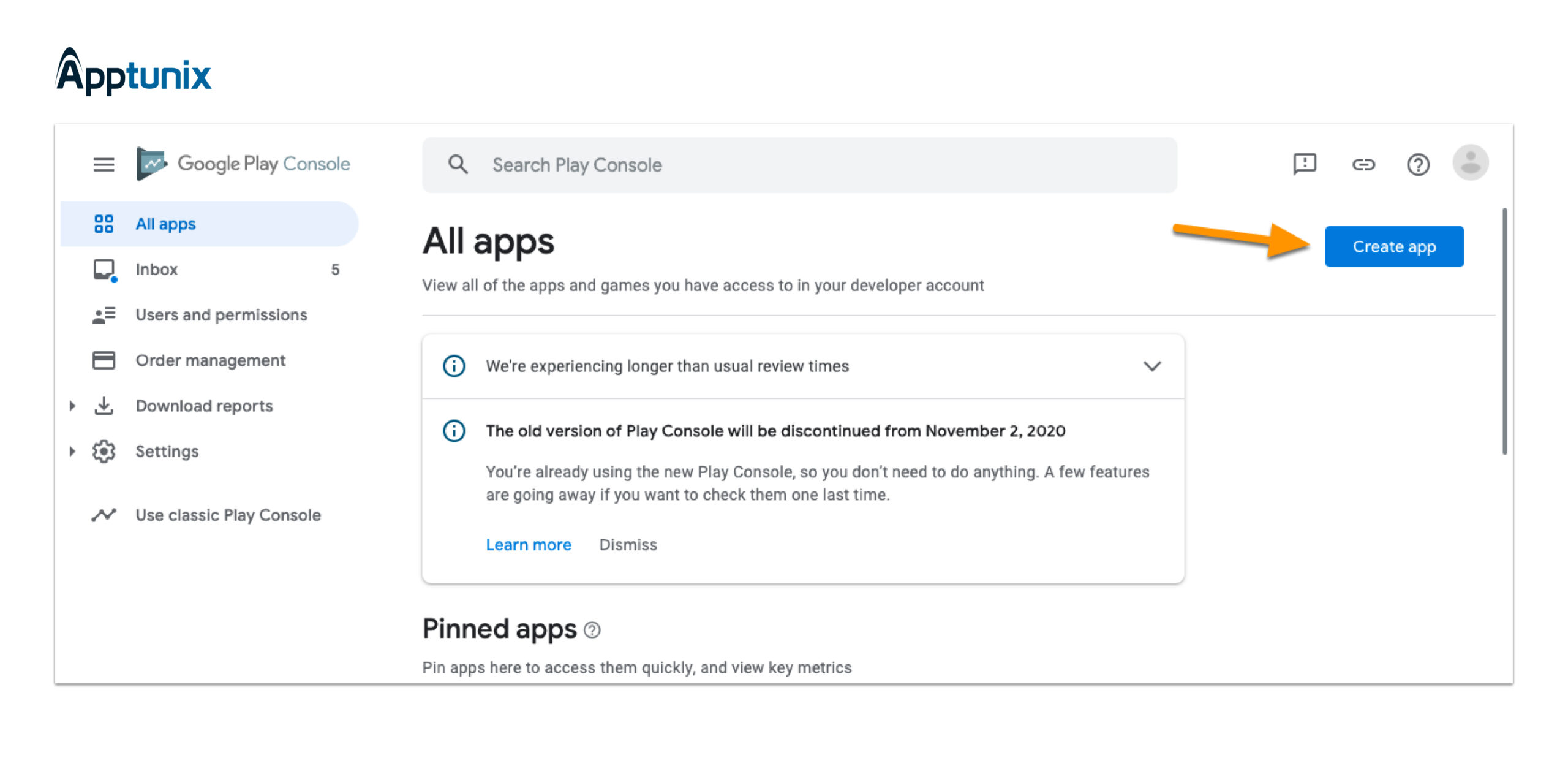Open the feedback announcement icon
This screenshot has width=1568, height=766.
(x=1304, y=164)
